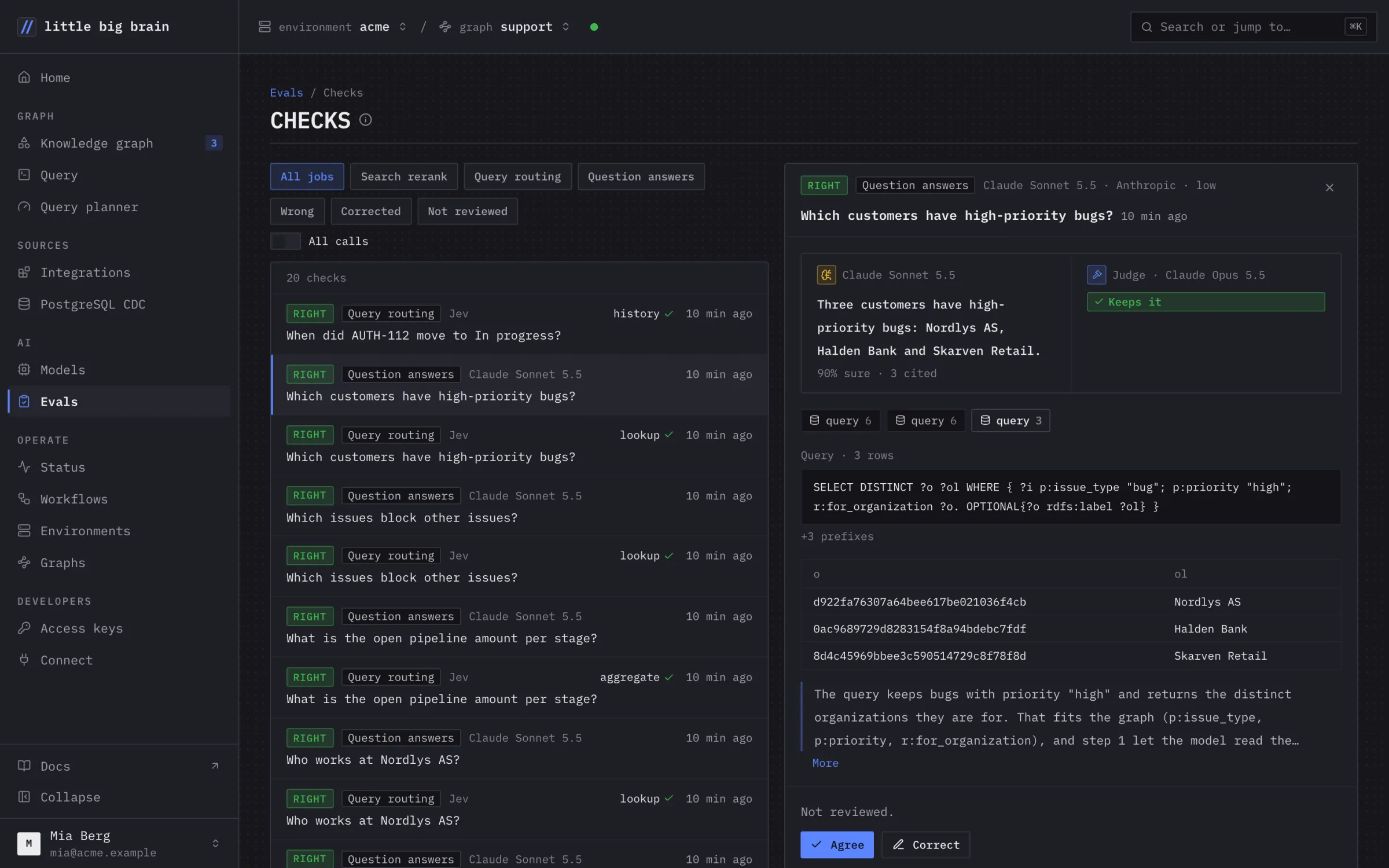Expand the +3 prefixes section
Image resolution: width=1389 pixels, height=868 pixels.
(837, 536)
